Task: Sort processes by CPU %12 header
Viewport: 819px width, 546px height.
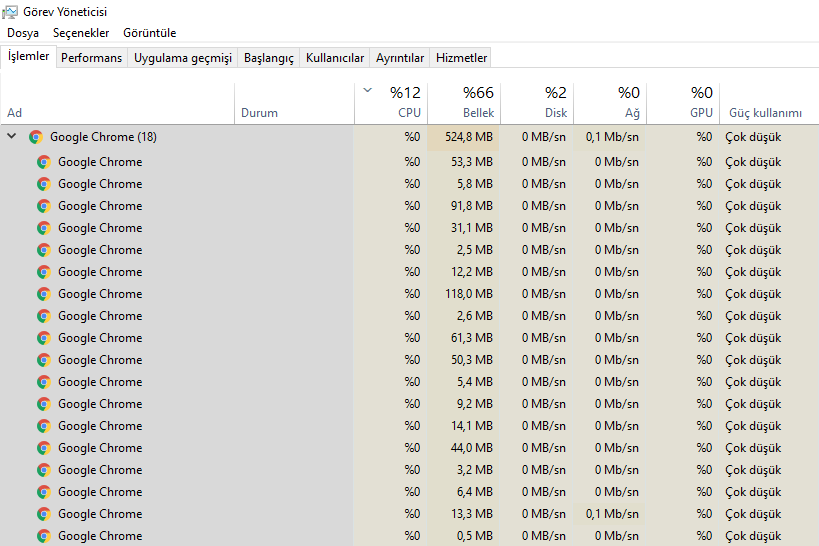Action: click(391, 103)
